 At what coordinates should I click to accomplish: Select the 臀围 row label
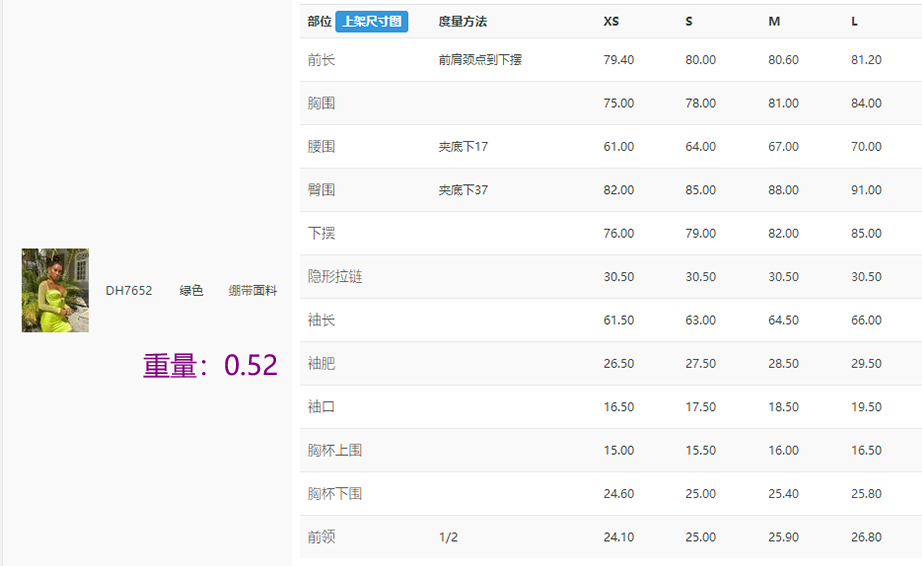(x=321, y=190)
